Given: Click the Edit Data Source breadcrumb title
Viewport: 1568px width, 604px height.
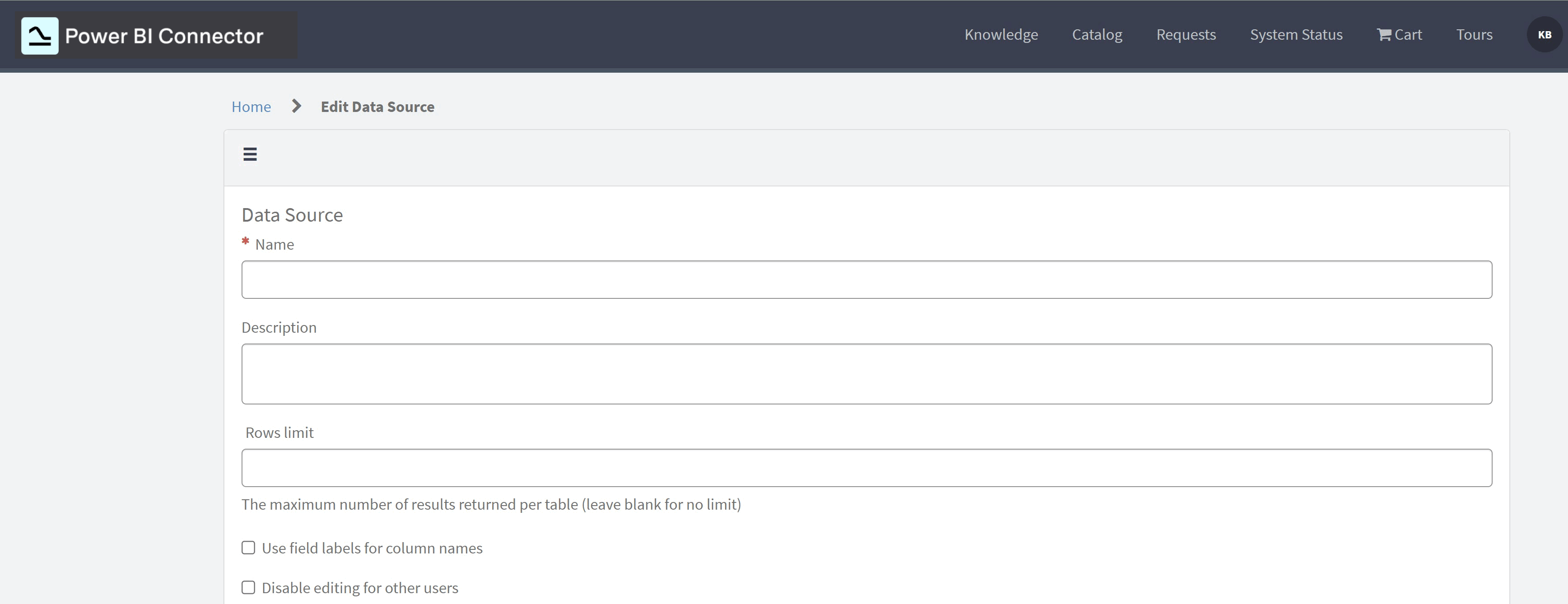Looking at the screenshot, I should 377,106.
